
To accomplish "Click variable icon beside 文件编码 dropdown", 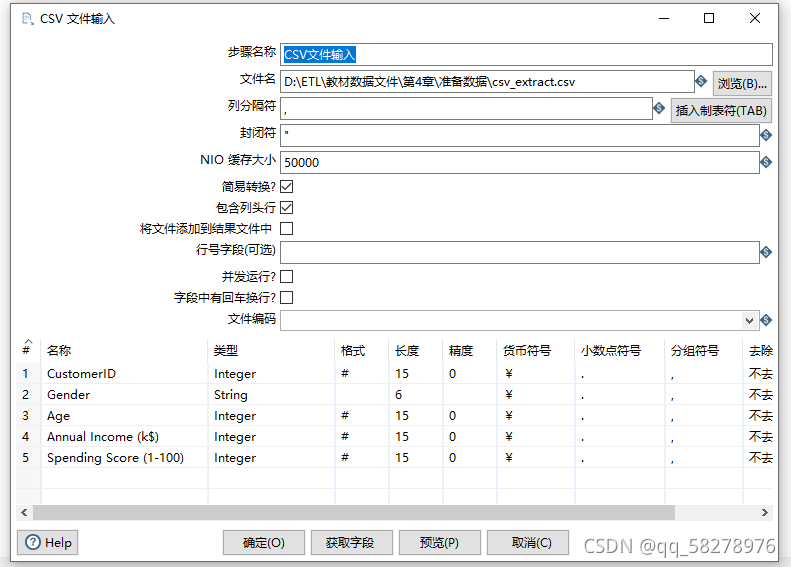I will 766,320.
